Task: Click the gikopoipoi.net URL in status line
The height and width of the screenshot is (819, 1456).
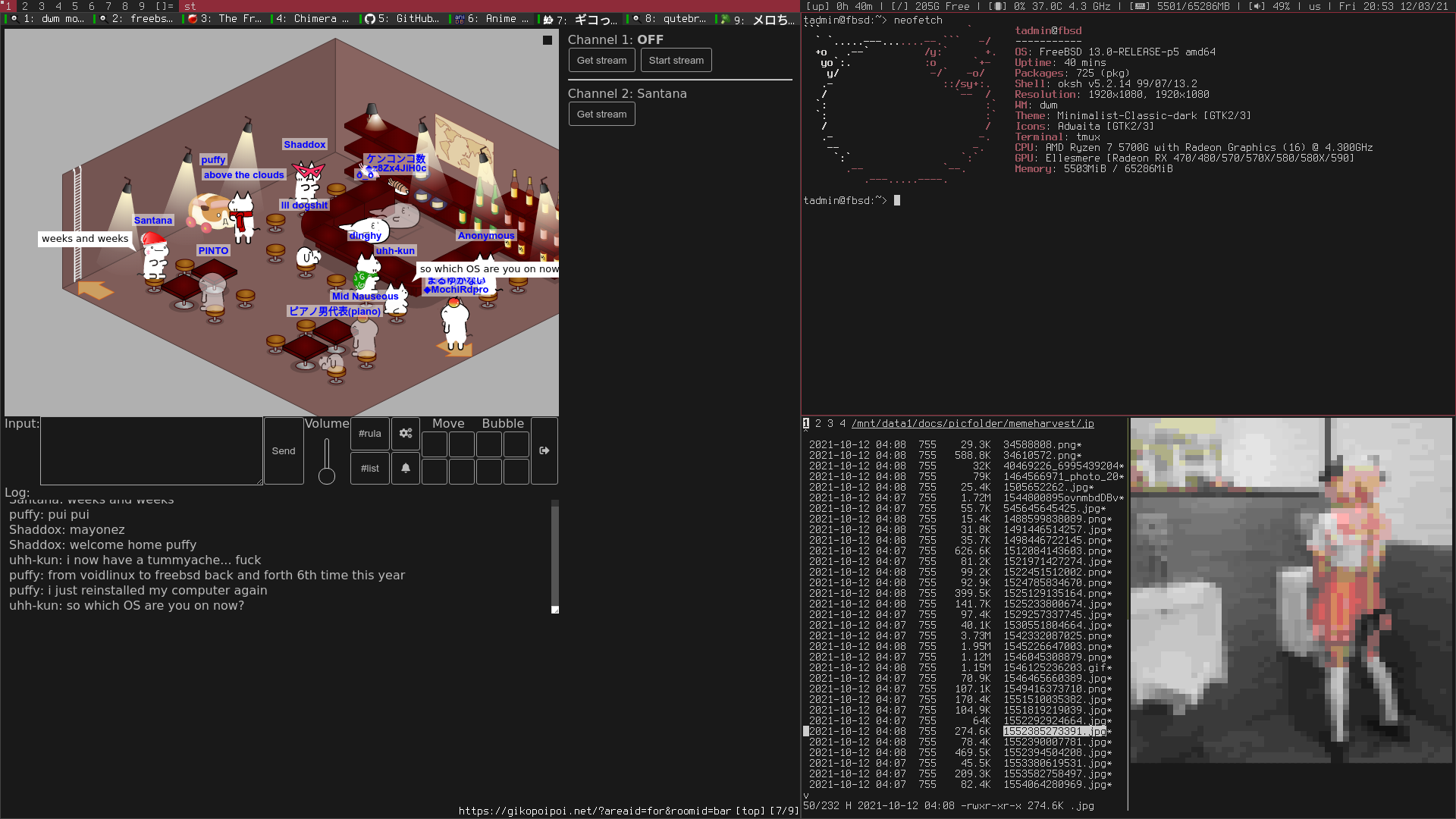Action: coord(595,811)
